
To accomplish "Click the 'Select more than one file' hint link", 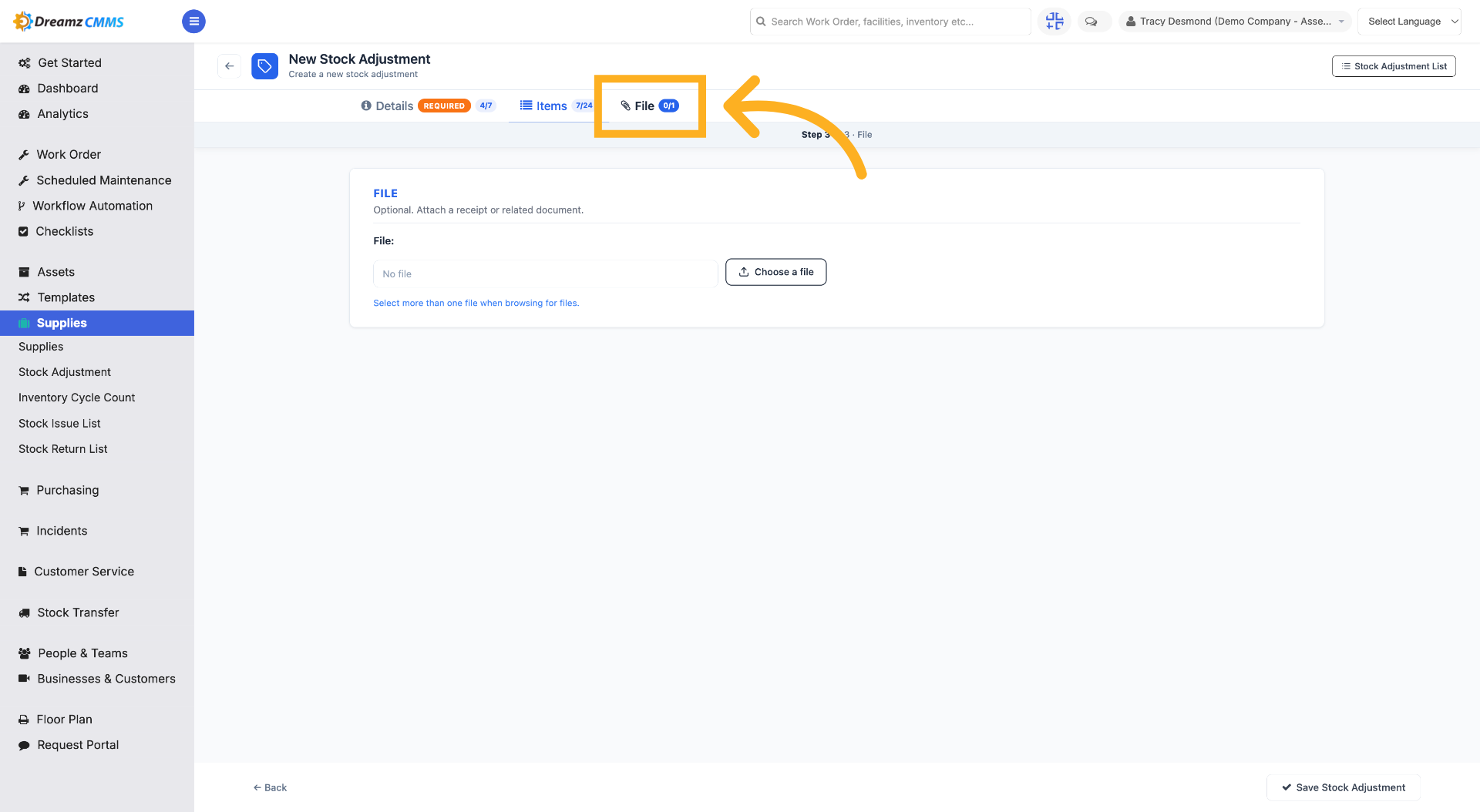I will point(476,304).
